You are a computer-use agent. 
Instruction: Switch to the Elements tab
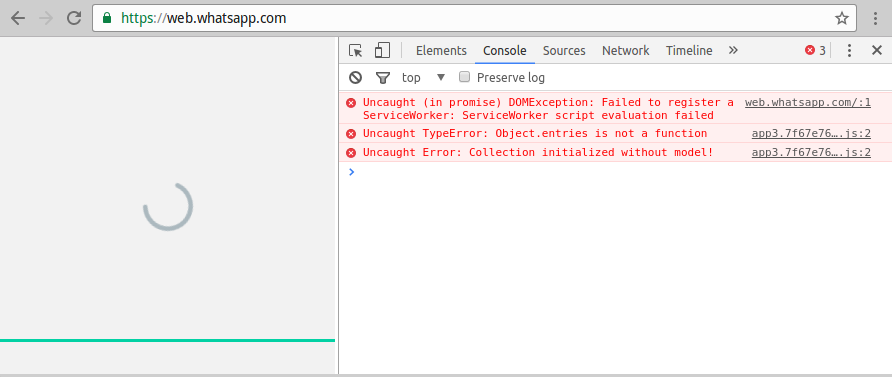(x=441, y=51)
